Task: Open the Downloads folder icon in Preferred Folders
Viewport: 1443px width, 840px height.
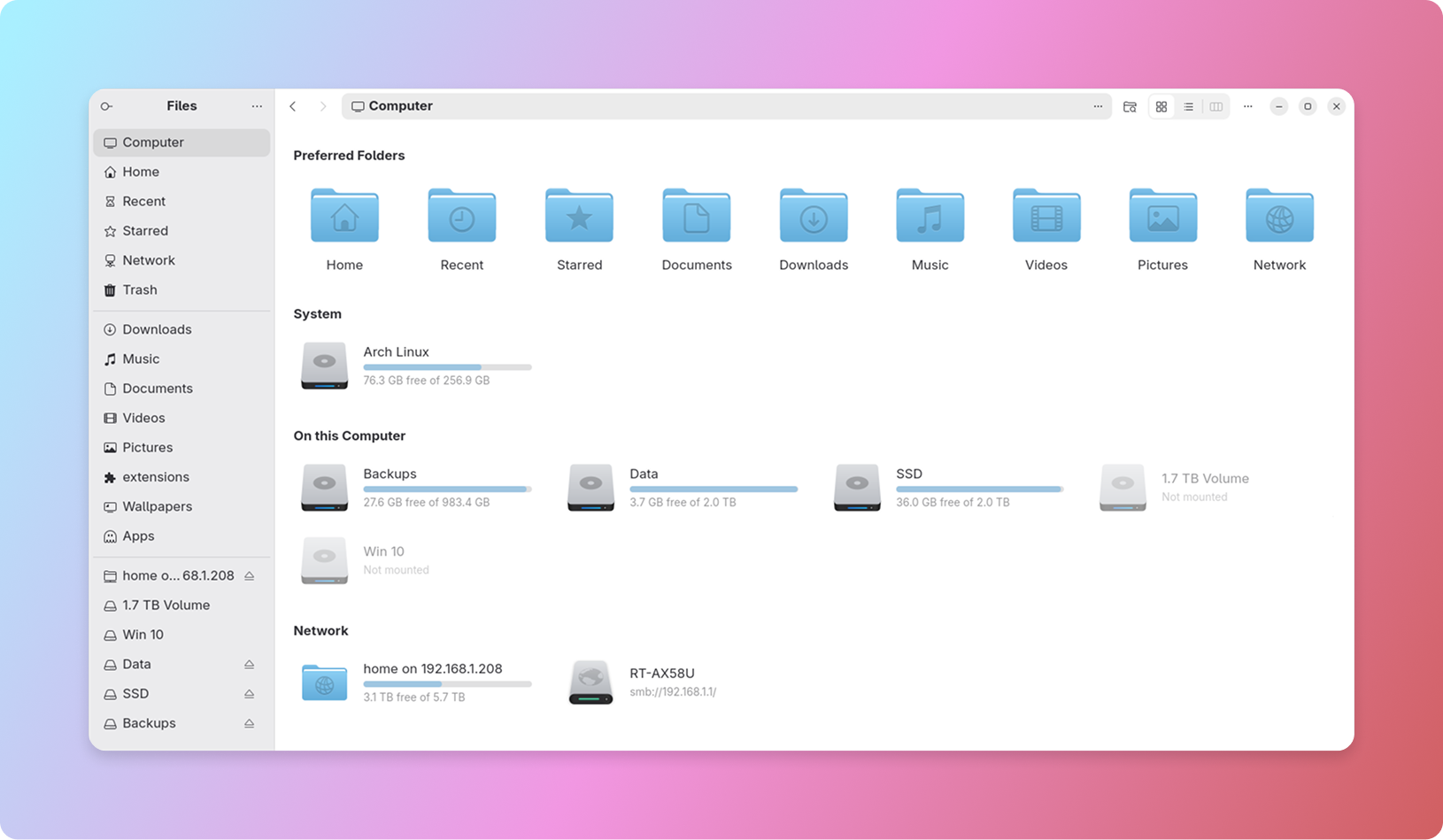Action: coord(813,215)
